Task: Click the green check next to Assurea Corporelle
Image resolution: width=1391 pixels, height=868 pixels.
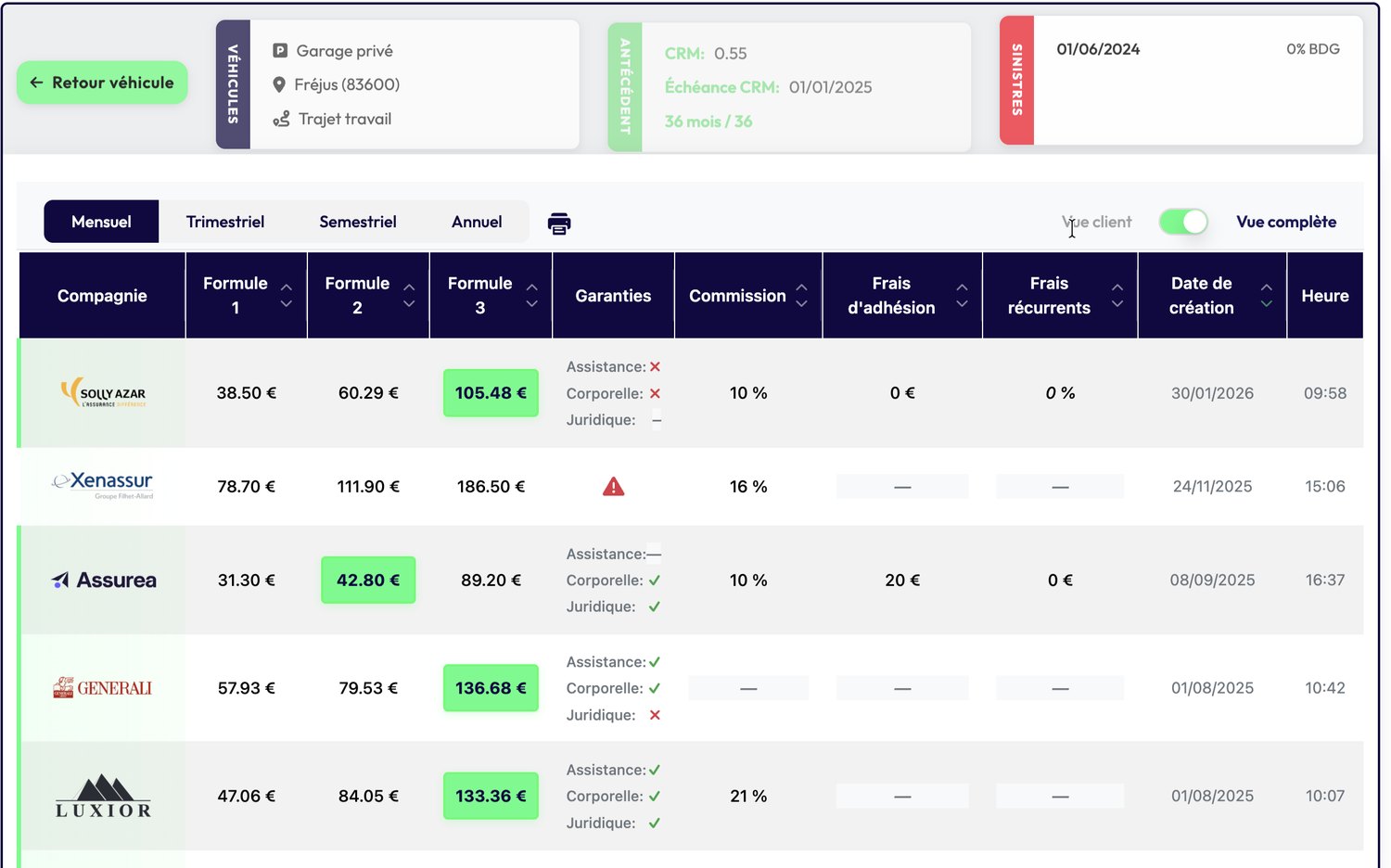Action: [655, 581]
